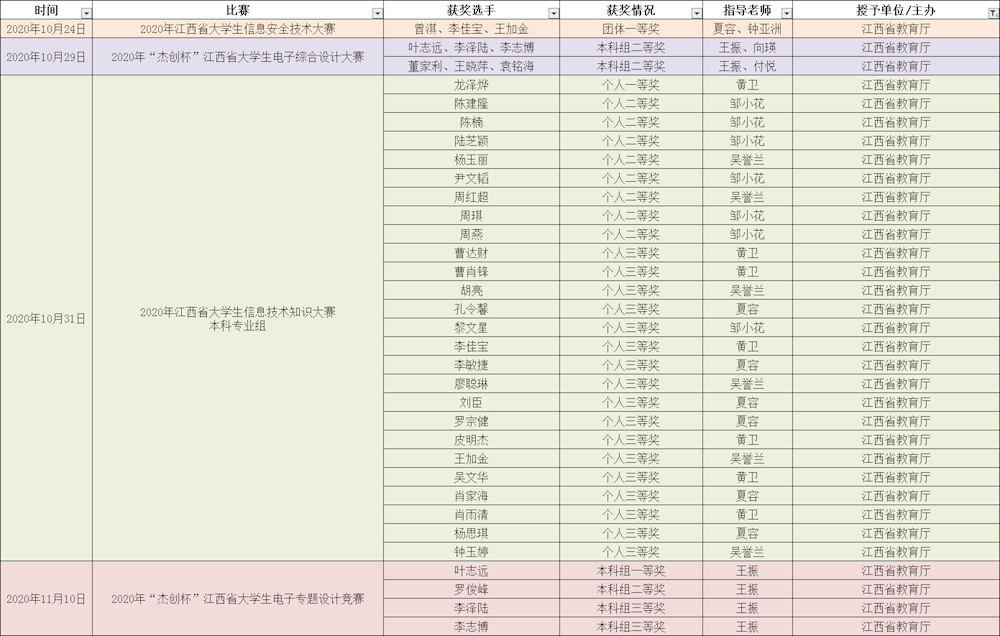Open the 获奖情况 column filter dropdown
This screenshot has width=1000, height=636.
point(696,12)
